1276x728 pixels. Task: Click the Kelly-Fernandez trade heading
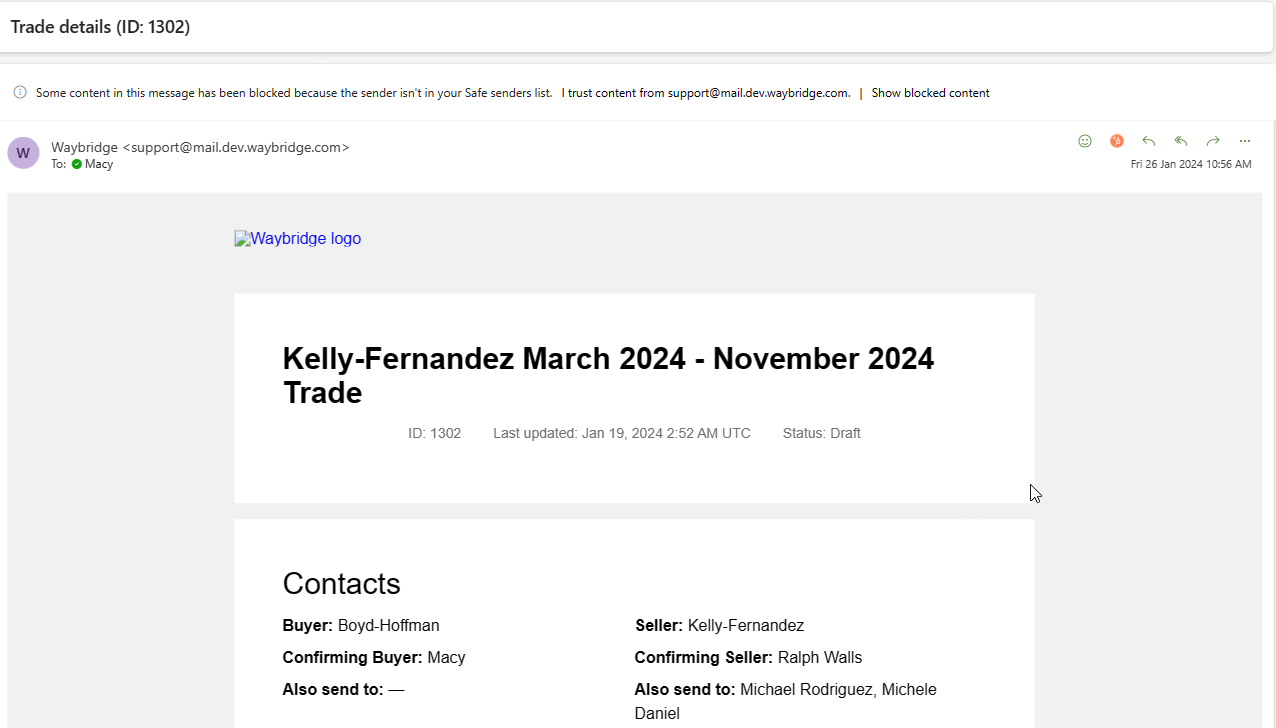click(x=608, y=375)
